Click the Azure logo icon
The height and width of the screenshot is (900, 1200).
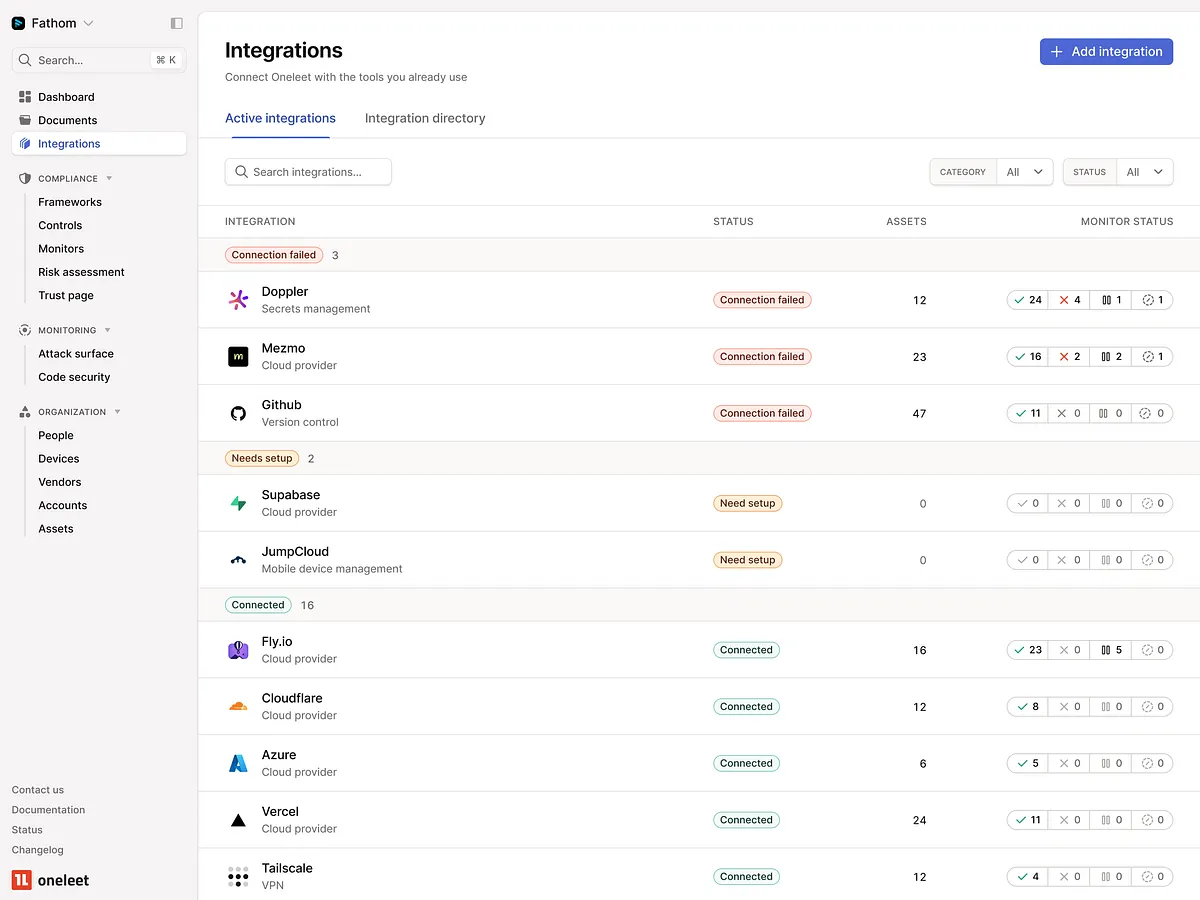coord(238,764)
